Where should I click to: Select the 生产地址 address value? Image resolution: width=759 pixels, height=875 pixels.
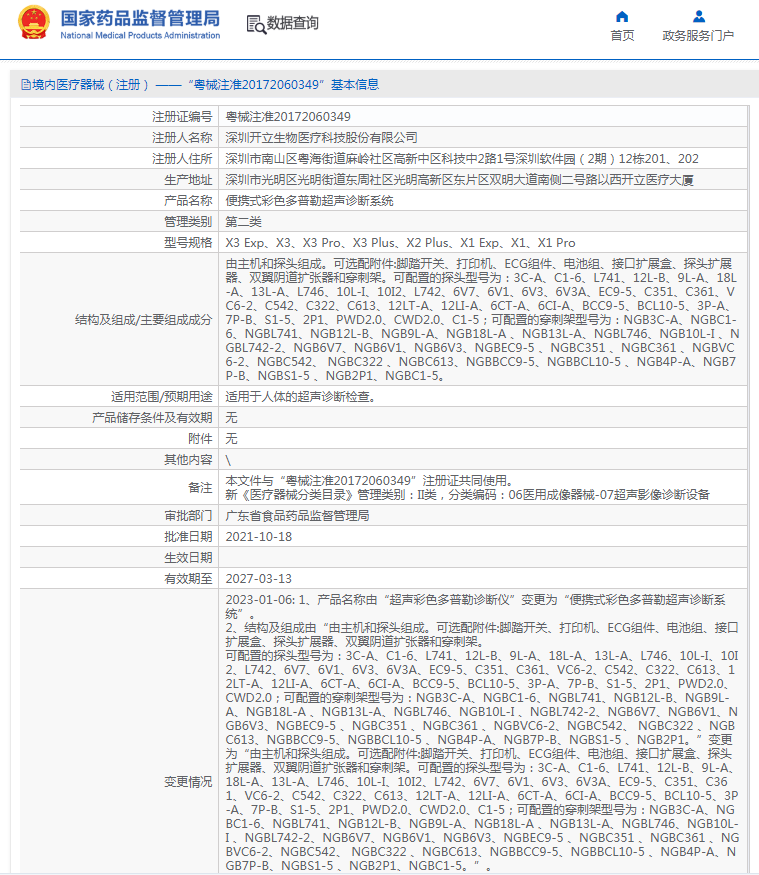tap(459, 180)
